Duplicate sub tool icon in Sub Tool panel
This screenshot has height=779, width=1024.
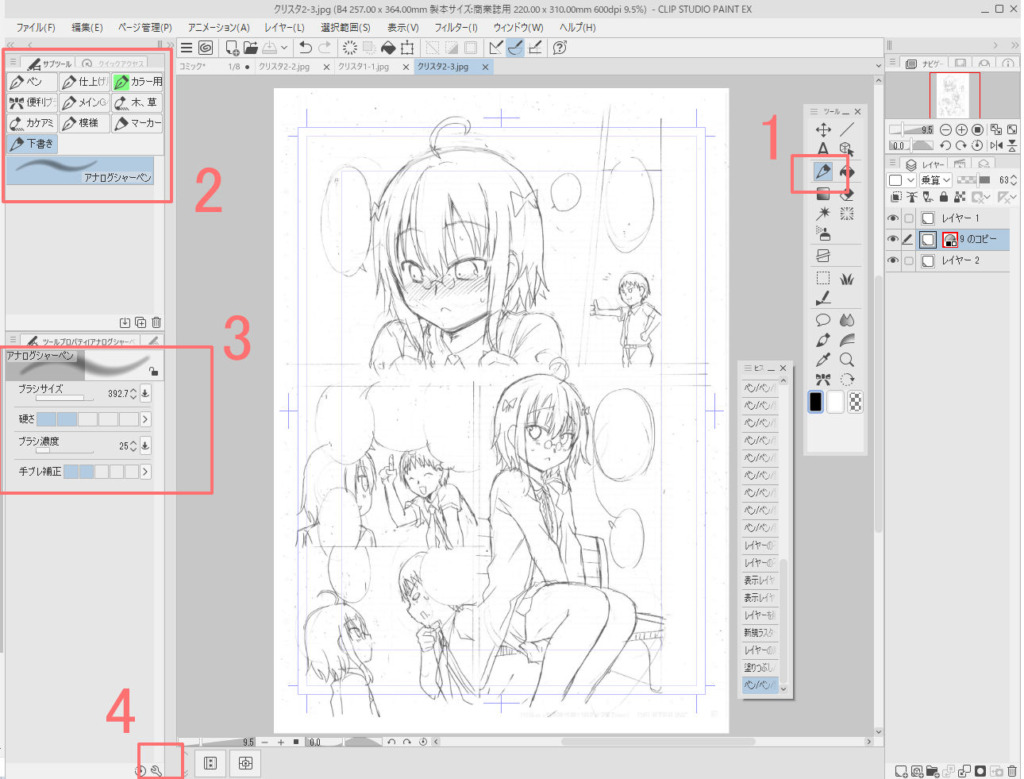140,323
